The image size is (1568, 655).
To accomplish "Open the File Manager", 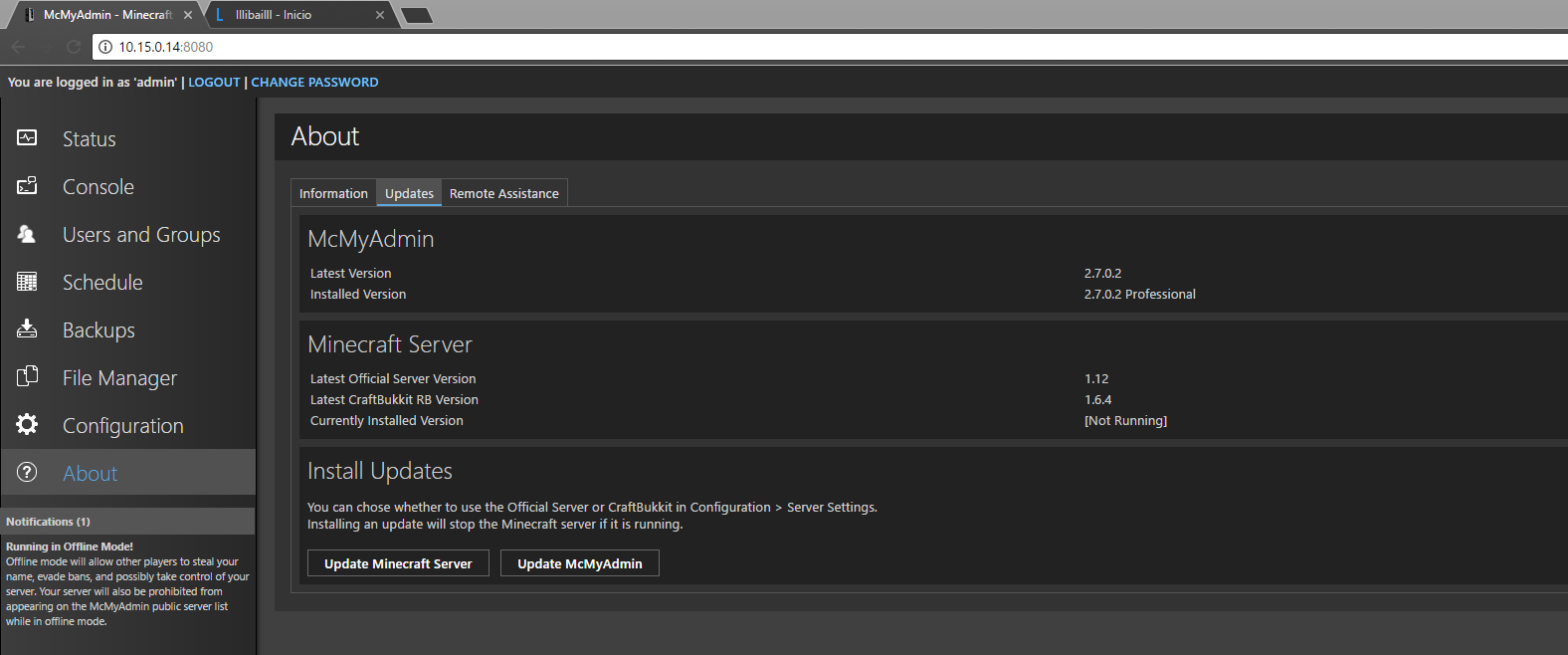I will (119, 378).
